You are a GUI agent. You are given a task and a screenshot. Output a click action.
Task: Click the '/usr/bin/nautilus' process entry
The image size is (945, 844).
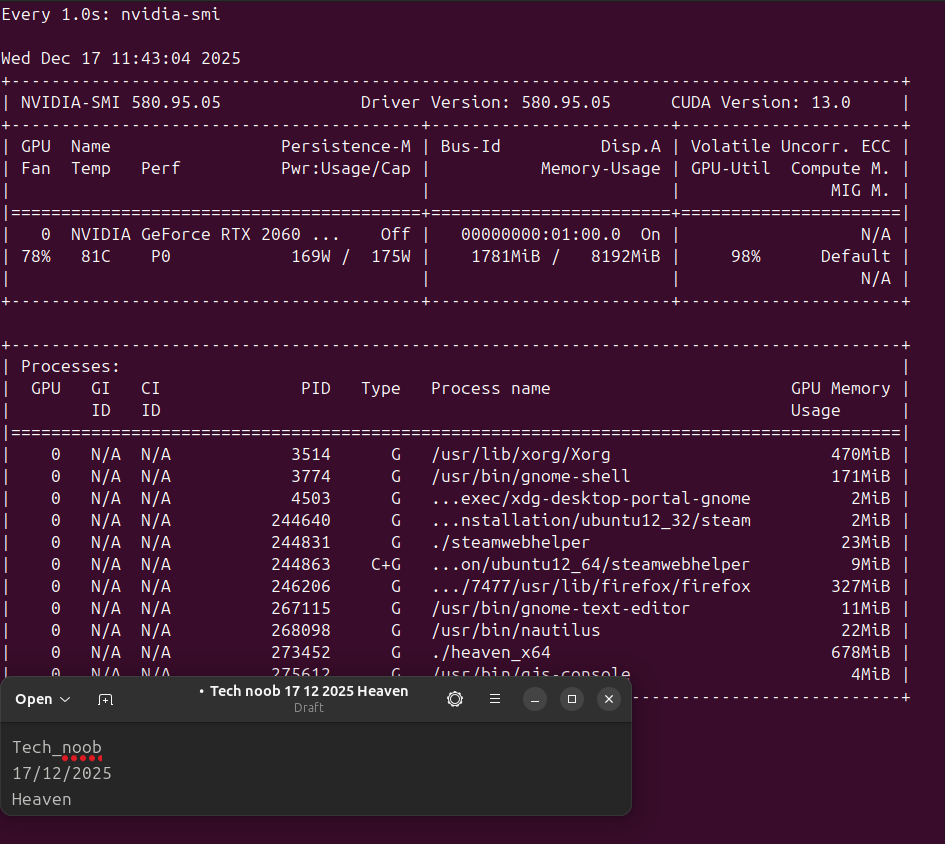click(515, 630)
